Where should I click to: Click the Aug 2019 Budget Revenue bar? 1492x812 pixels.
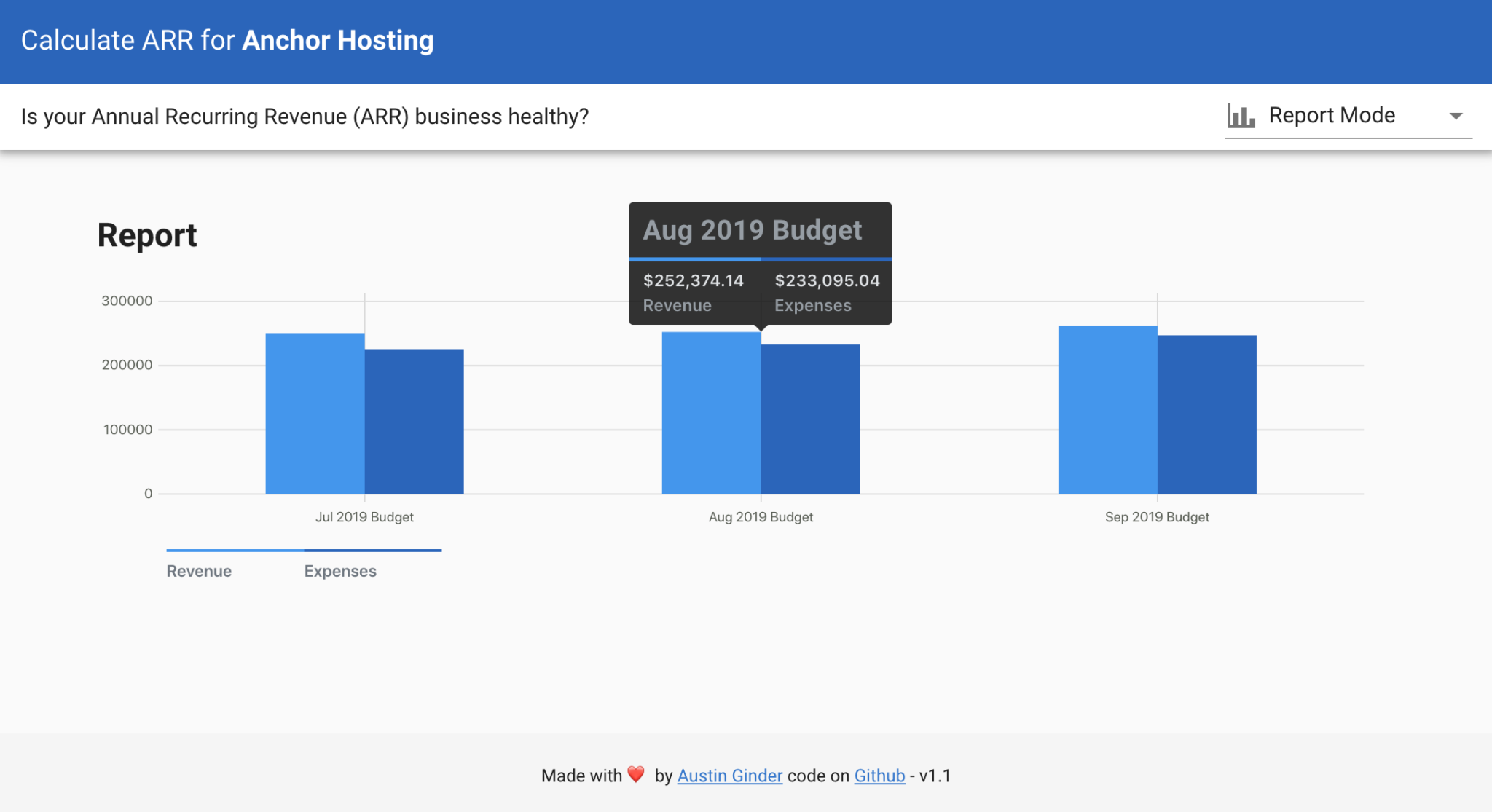coord(711,413)
